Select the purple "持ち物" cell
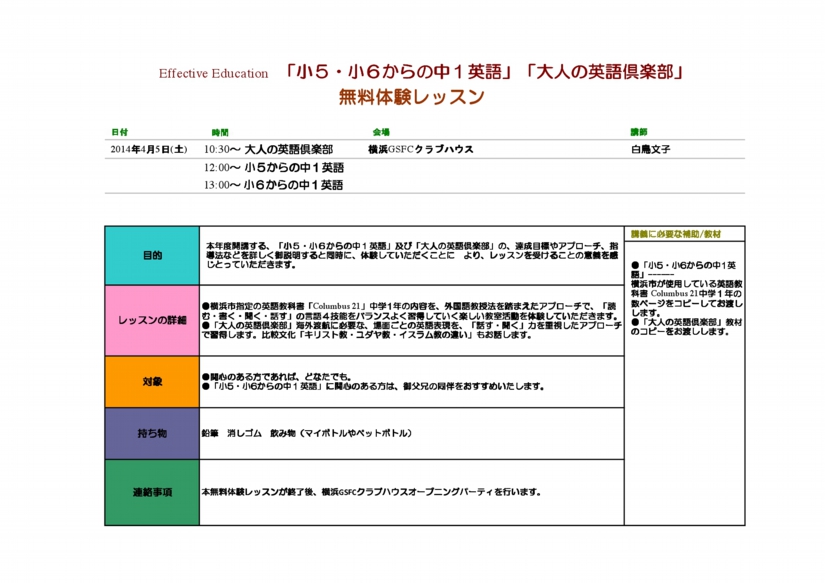The height and width of the screenshot is (583, 825). [152, 433]
